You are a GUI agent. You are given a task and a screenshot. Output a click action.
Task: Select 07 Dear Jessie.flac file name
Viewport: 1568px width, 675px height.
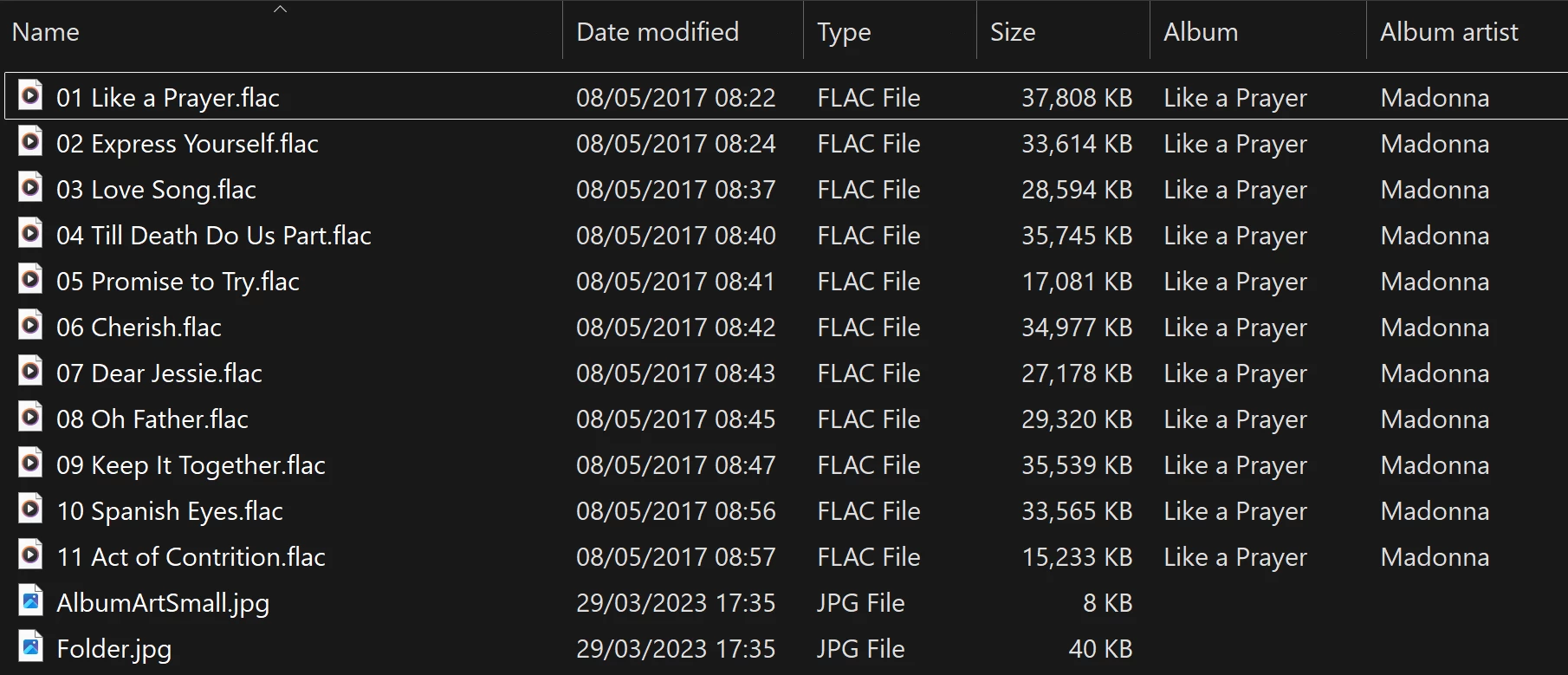159,373
